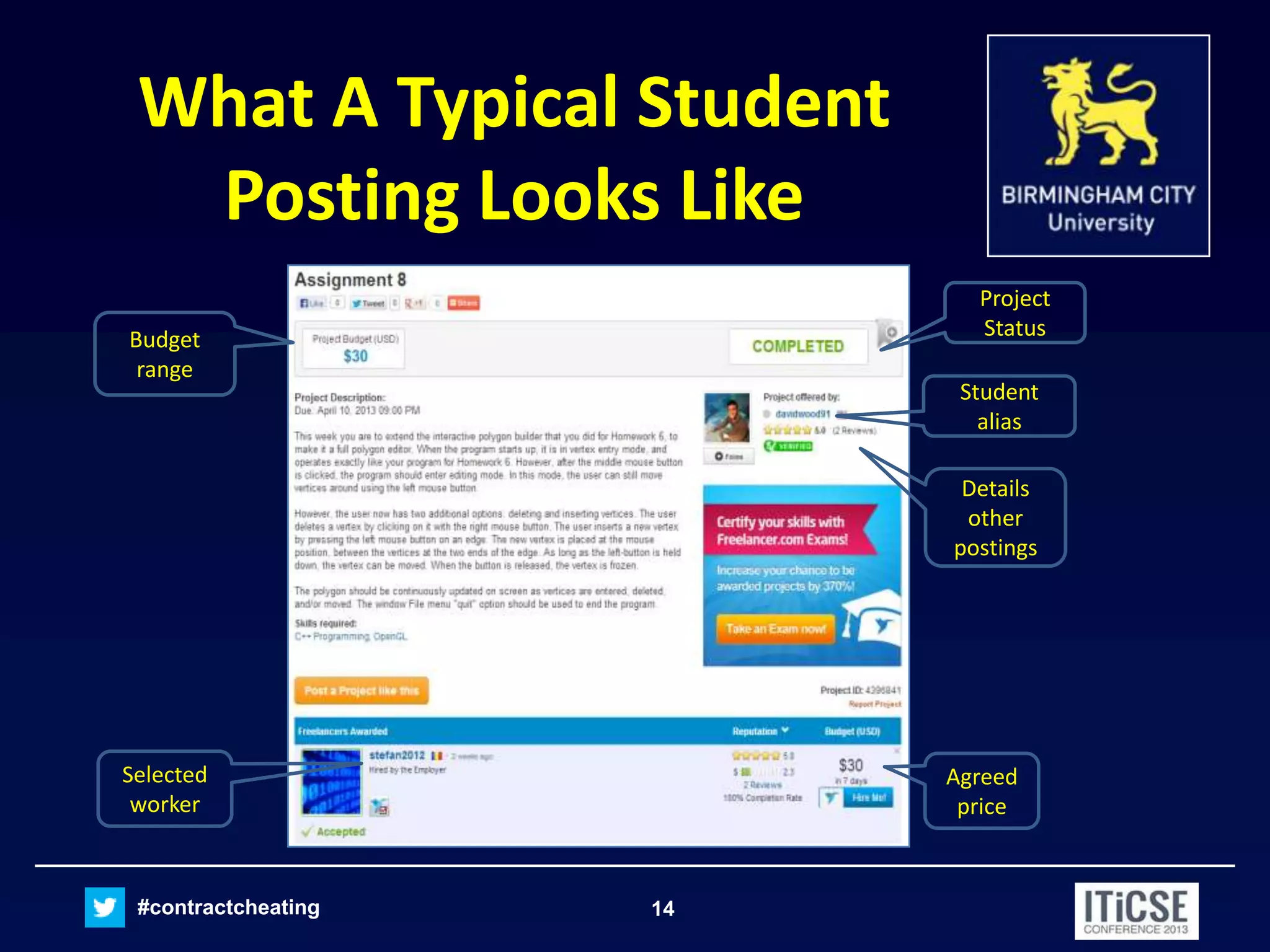This screenshot has width=1270, height=952.
Task: Open davidwood91's profile photo
Action: point(727,418)
